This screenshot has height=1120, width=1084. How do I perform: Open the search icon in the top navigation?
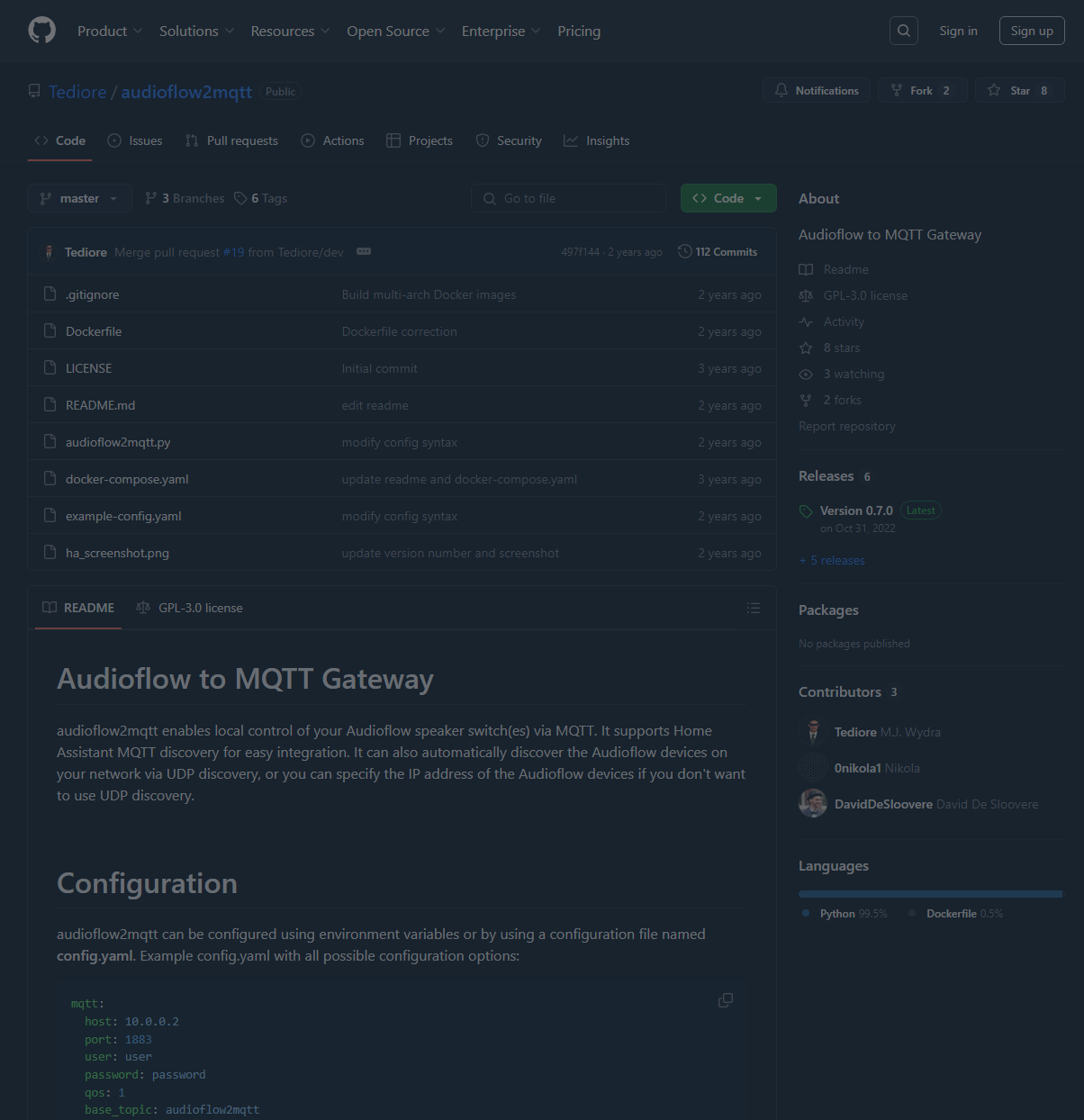tap(903, 30)
